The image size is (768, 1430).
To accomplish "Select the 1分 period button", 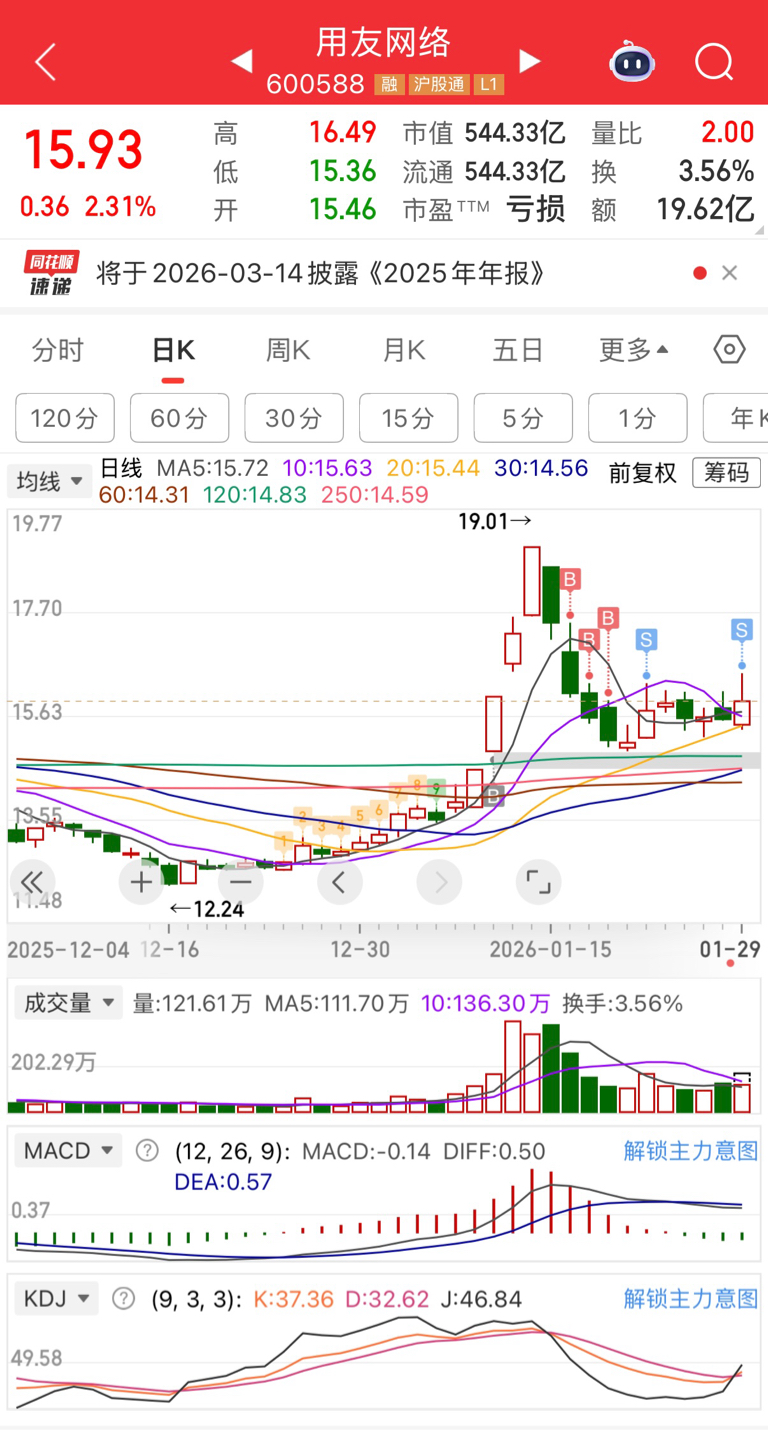I will coord(637,418).
